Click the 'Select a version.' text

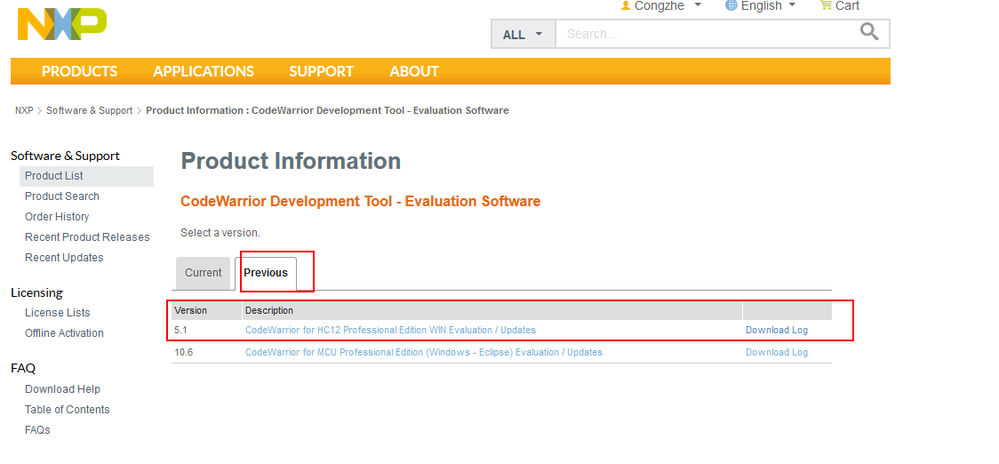(x=220, y=233)
